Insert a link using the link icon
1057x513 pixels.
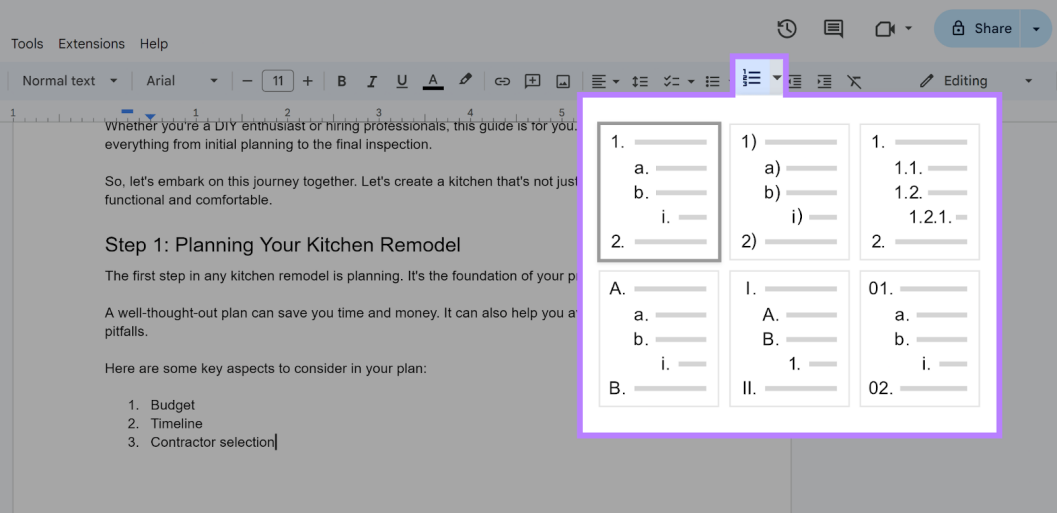click(502, 81)
